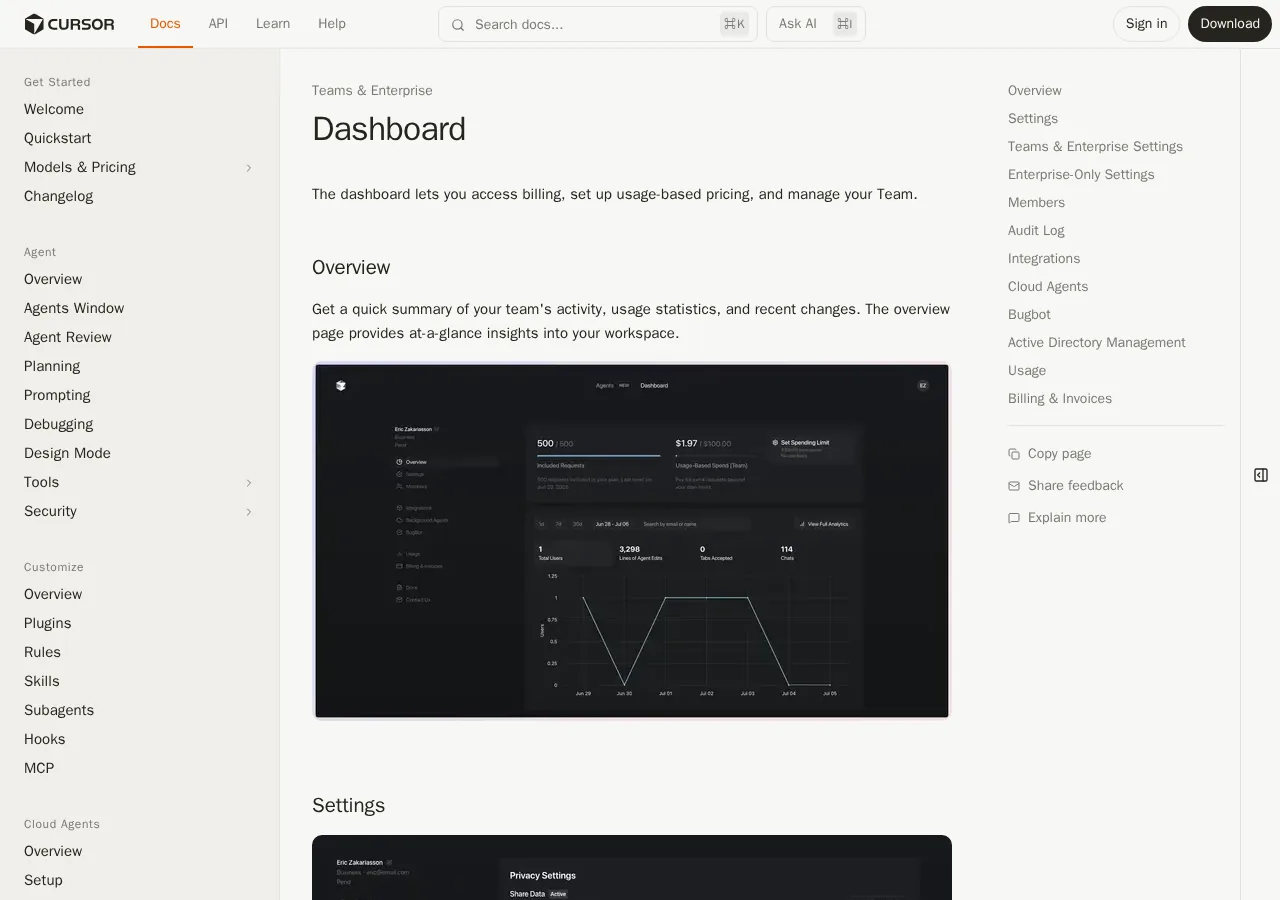The height and width of the screenshot is (900, 1280).
Task: Click the Download button
Action: [1230, 24]
